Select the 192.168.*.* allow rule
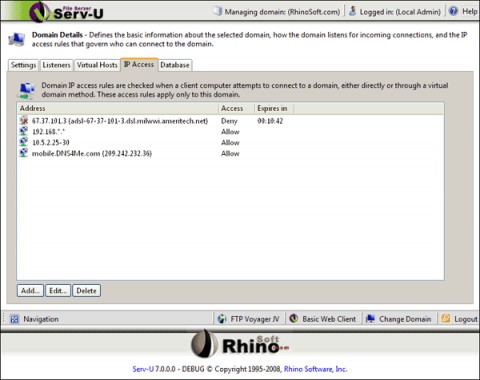Image resolution: width=480 pixels, height=380 pixels. pos(230,132)
